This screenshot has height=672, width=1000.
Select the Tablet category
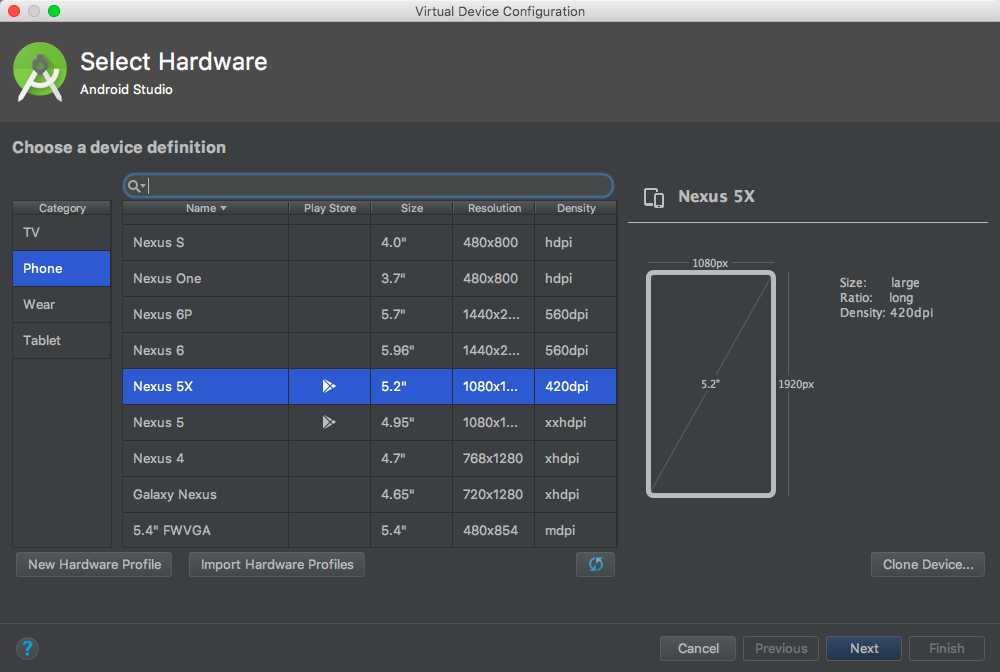pyautogui.click(x=61, y=340)
